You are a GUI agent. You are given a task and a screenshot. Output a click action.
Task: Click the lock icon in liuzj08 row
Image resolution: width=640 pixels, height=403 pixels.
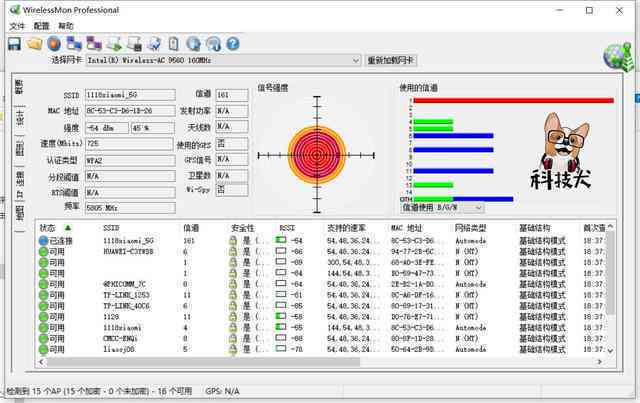pyautogui.click(x=233, y=349)
